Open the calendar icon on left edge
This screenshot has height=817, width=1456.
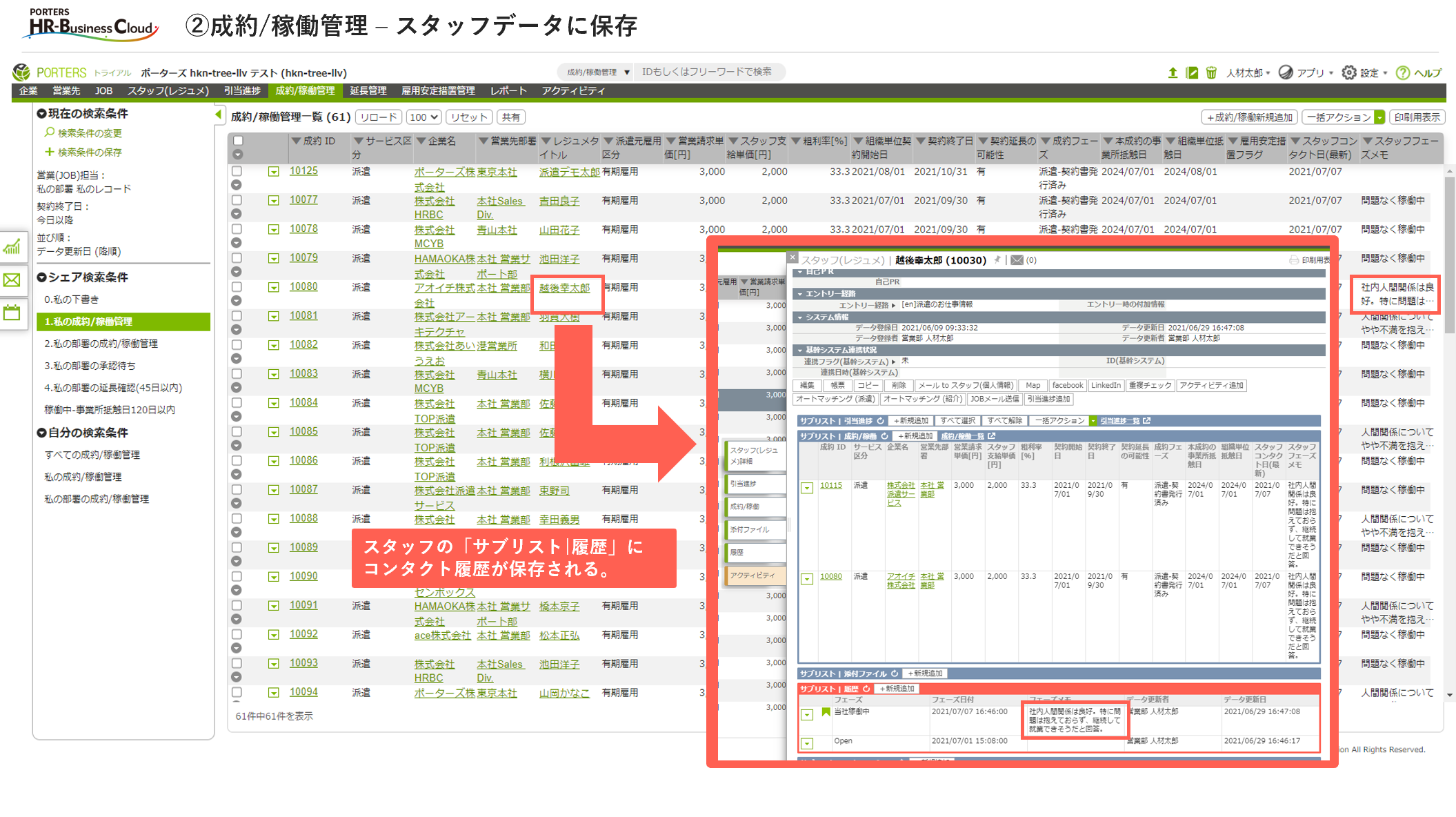pos(12,313)
